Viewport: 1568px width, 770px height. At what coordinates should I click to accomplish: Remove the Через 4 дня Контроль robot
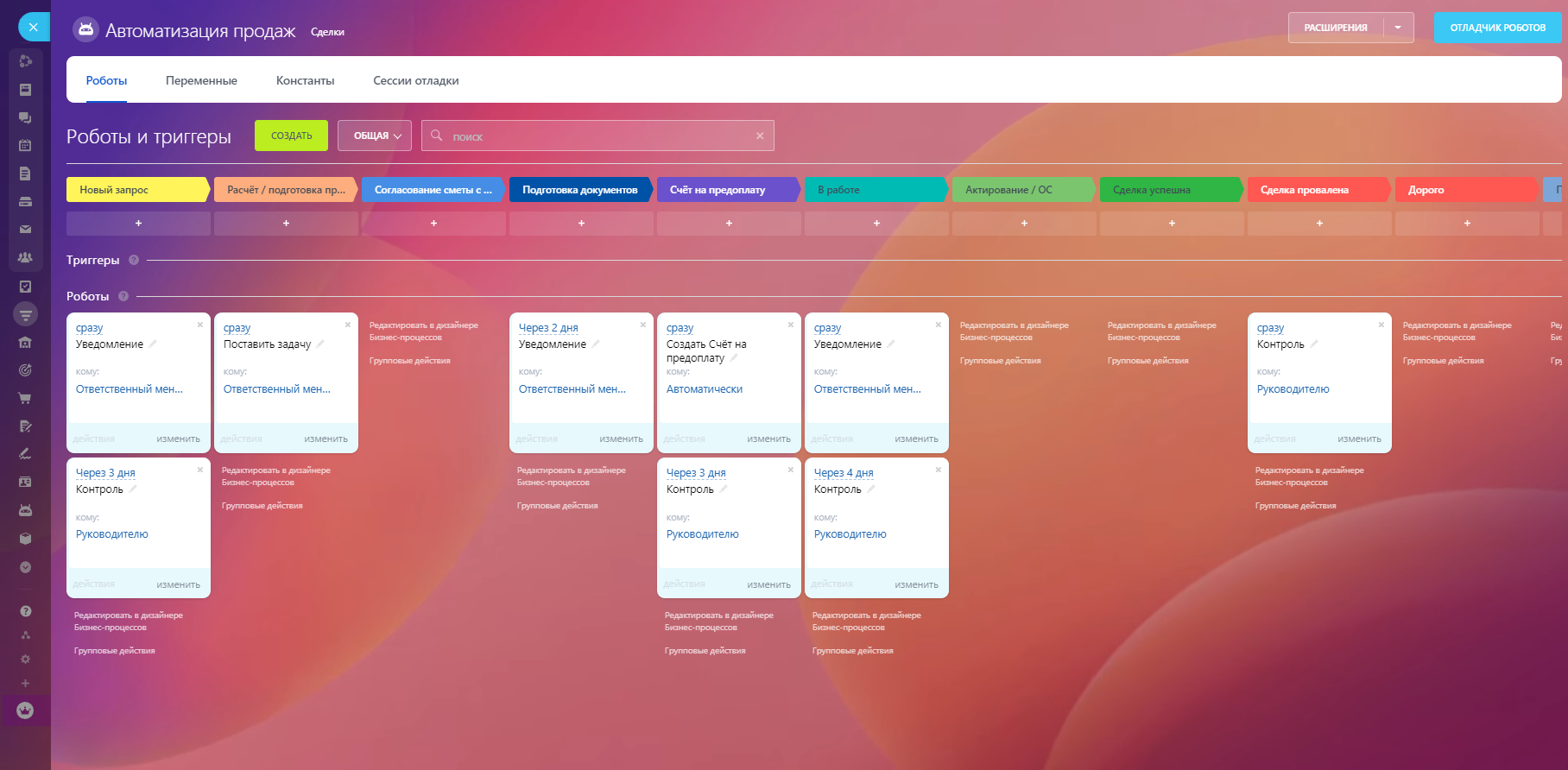(x=939, y=470)
